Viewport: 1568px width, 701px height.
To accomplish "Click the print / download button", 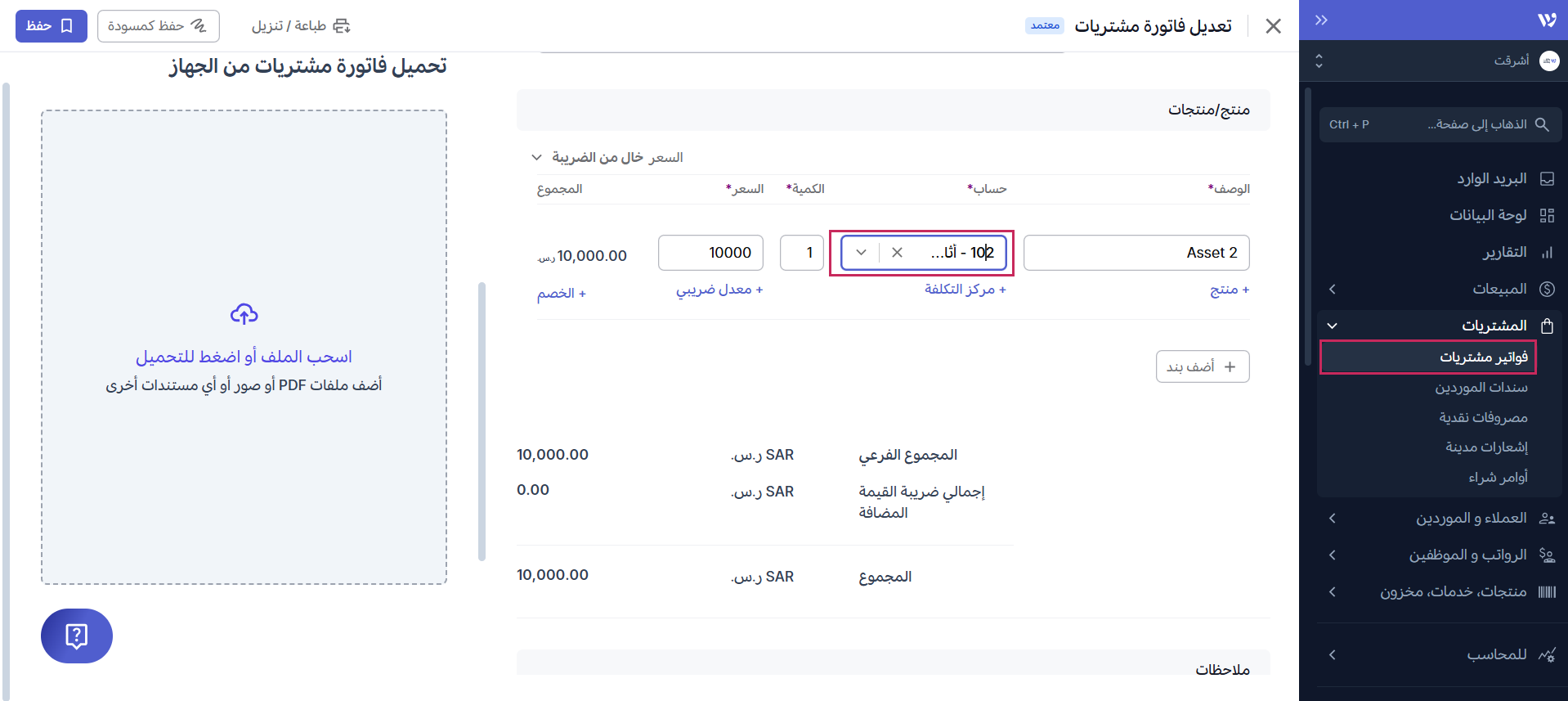I will point(301,26).
